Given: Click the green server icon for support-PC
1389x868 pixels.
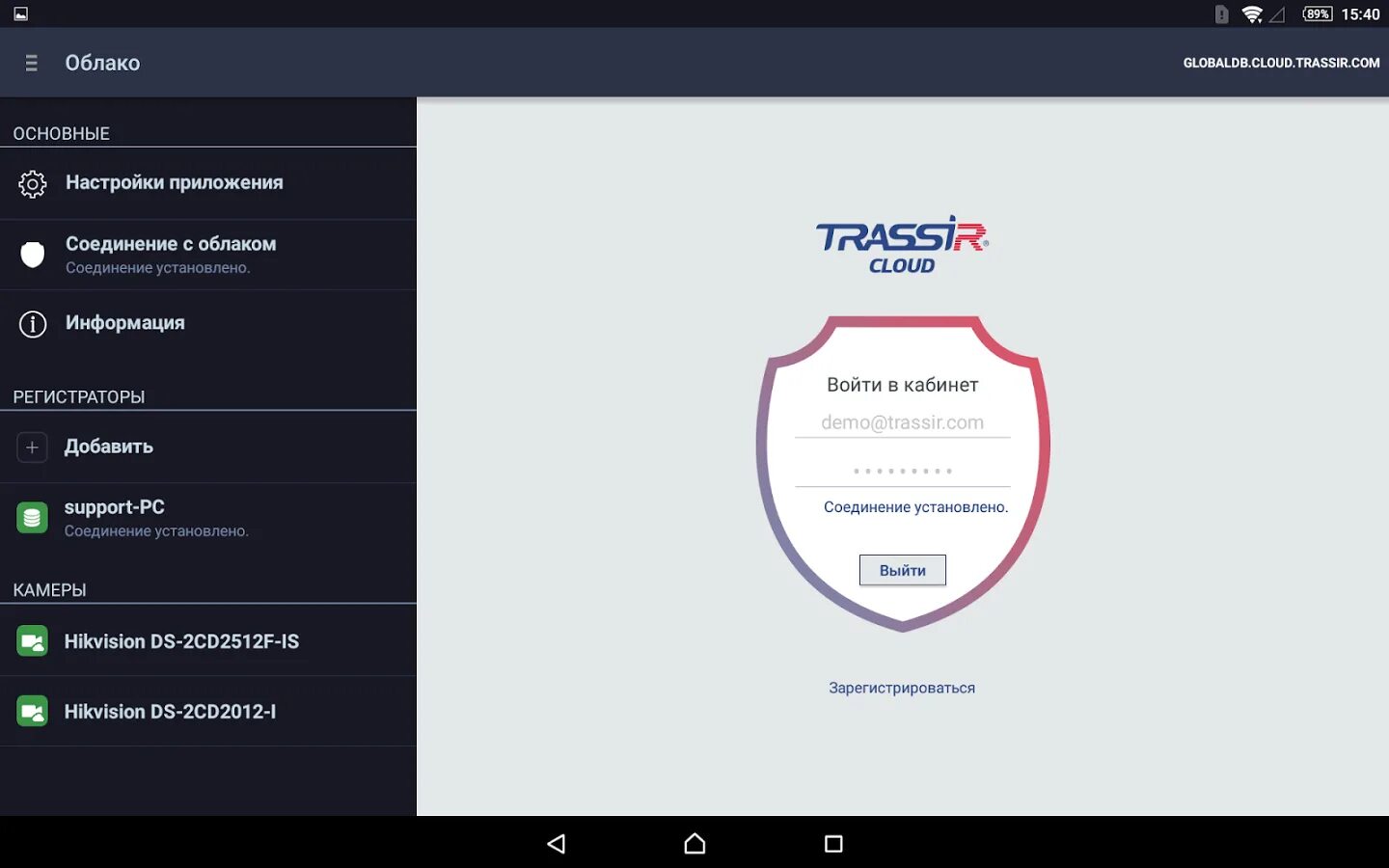Looking at the screenshot, I should pos(32,518).
